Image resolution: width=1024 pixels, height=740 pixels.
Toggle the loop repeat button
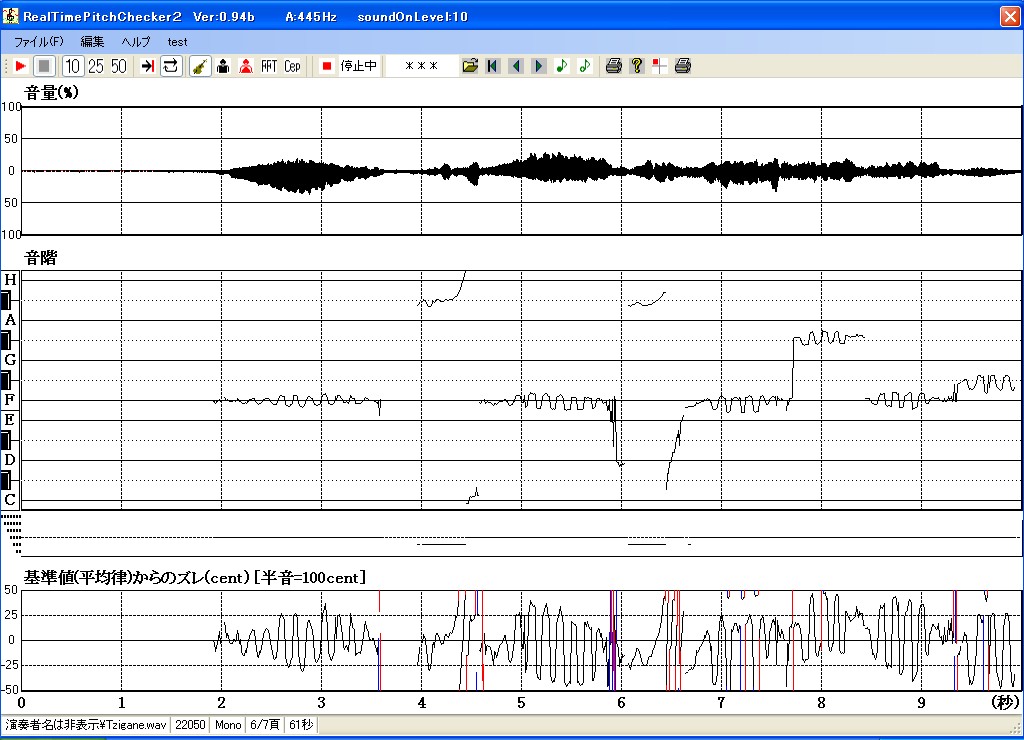(170, 66)
